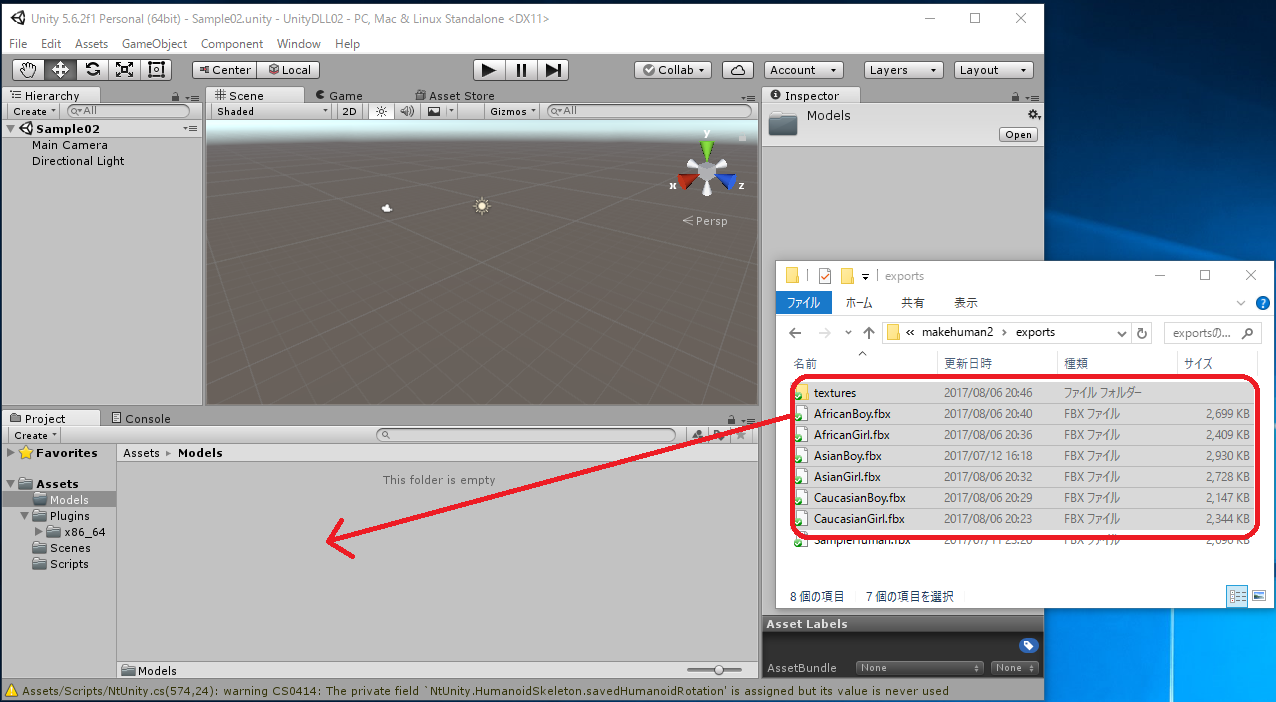Image resolution: width=1276 pixels, height=702 pixels.
Task: Open the GameObject menu
Action: pyautogui.click(x=154, y=44)
